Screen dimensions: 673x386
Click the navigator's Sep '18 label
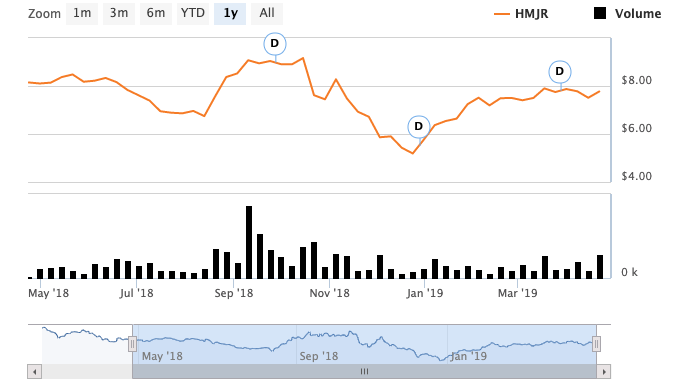pos(319,356)
